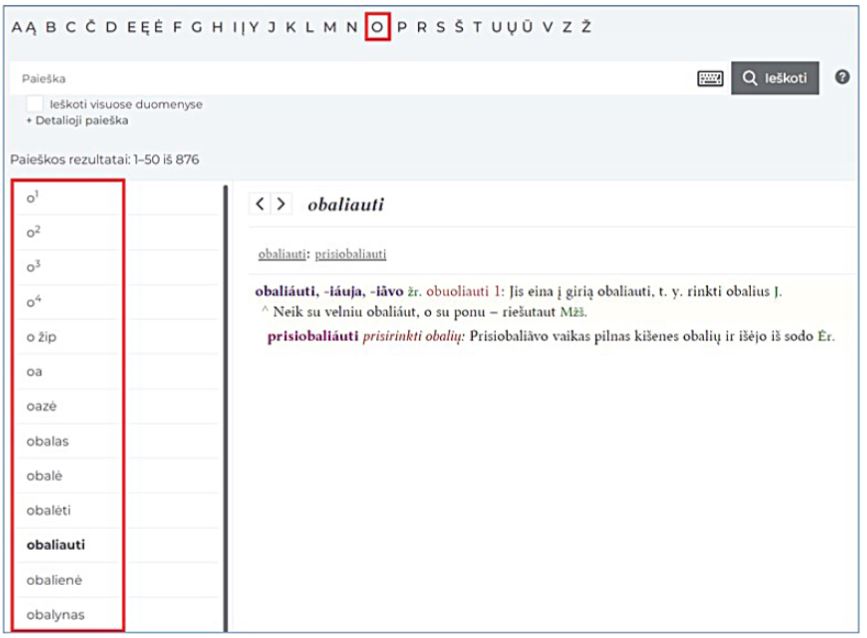Open the prisiobaliauti link
Image resolution: width=867 pixels, height=638 pixels.
click(x=350, y=254)
